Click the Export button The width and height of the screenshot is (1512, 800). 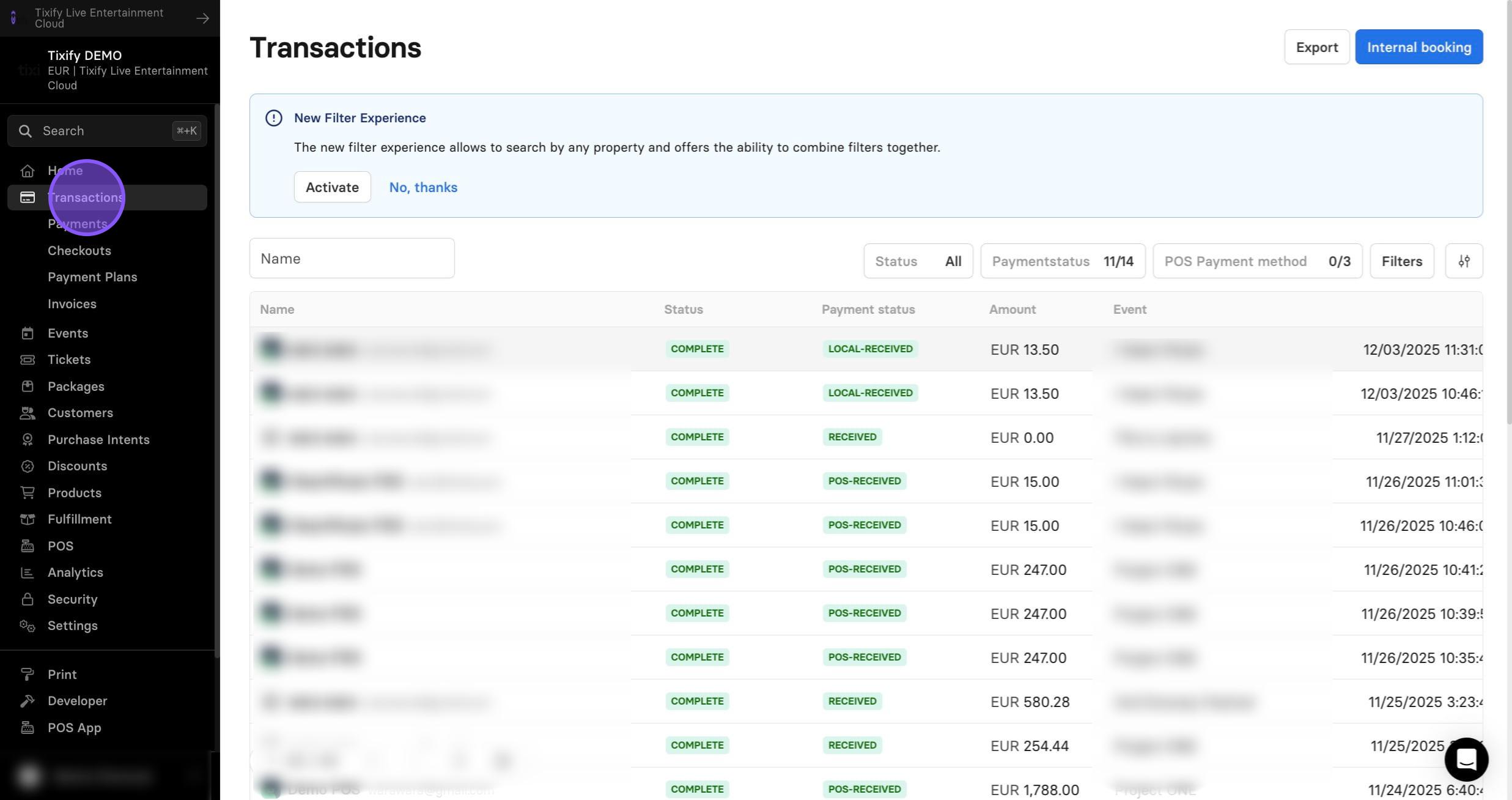click(x=1316, y=47)
